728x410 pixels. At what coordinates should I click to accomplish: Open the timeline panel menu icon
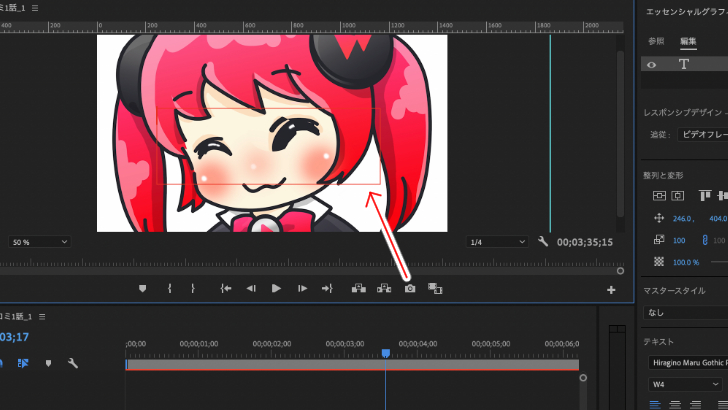[42, 317]
